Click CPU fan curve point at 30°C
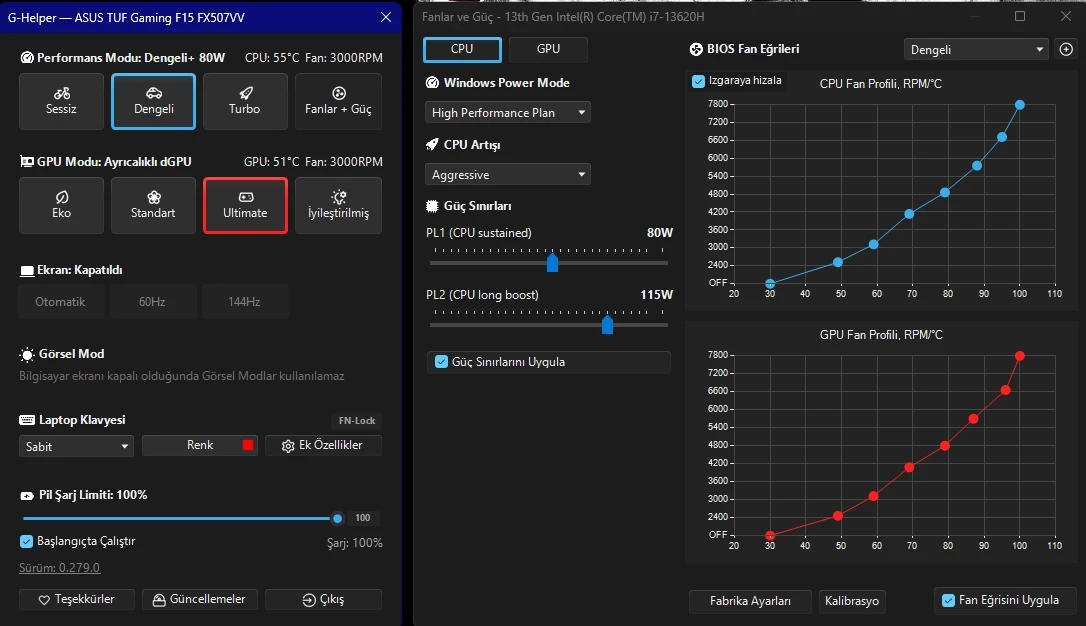This screenshot has height=626, width=1086. coord(770,284)
